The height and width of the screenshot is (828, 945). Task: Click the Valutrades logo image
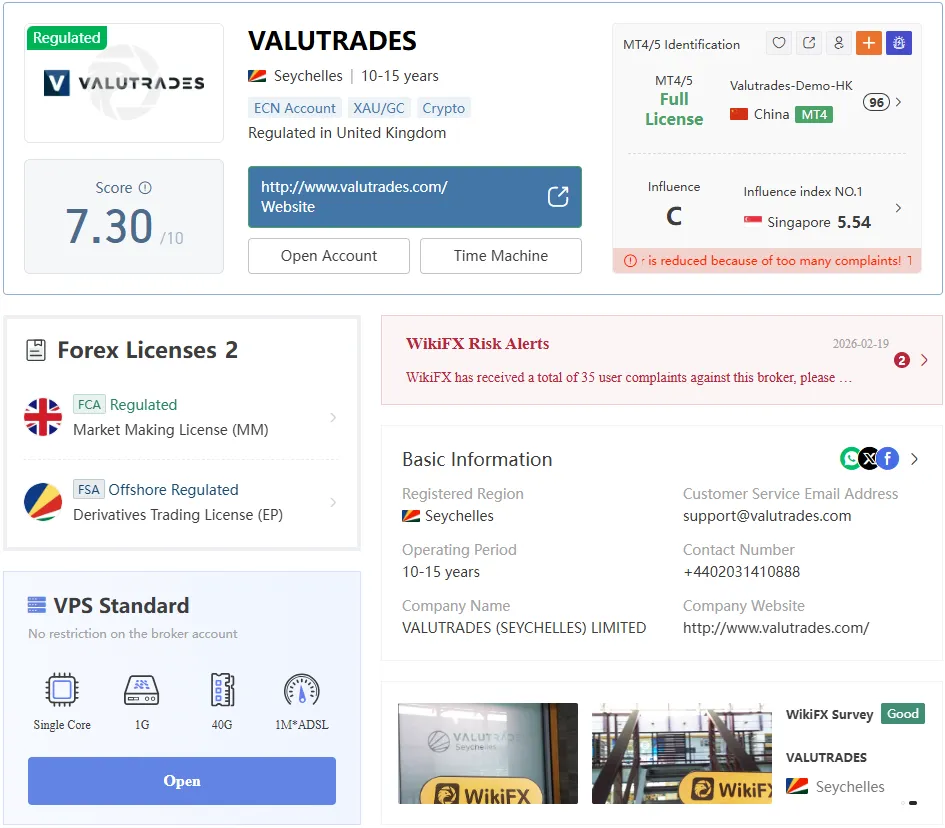click(124, 83)
